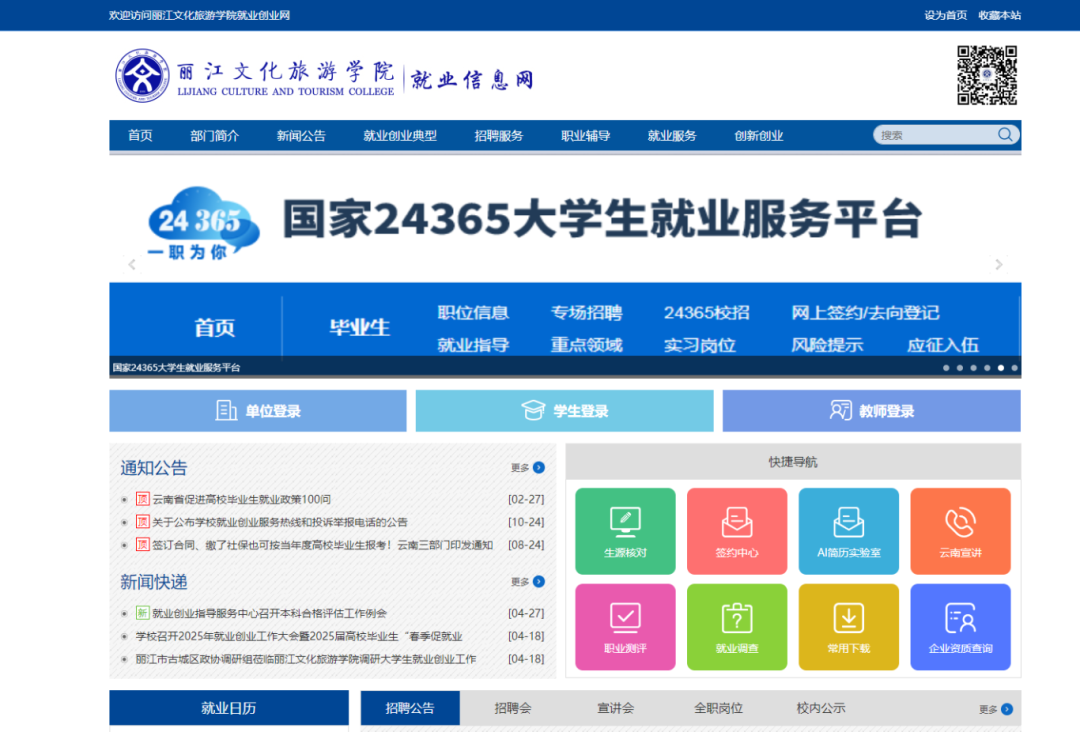Go to previous banner slide arrow
The width and height of the screenshot is (1080, 732).
(132, 264)
